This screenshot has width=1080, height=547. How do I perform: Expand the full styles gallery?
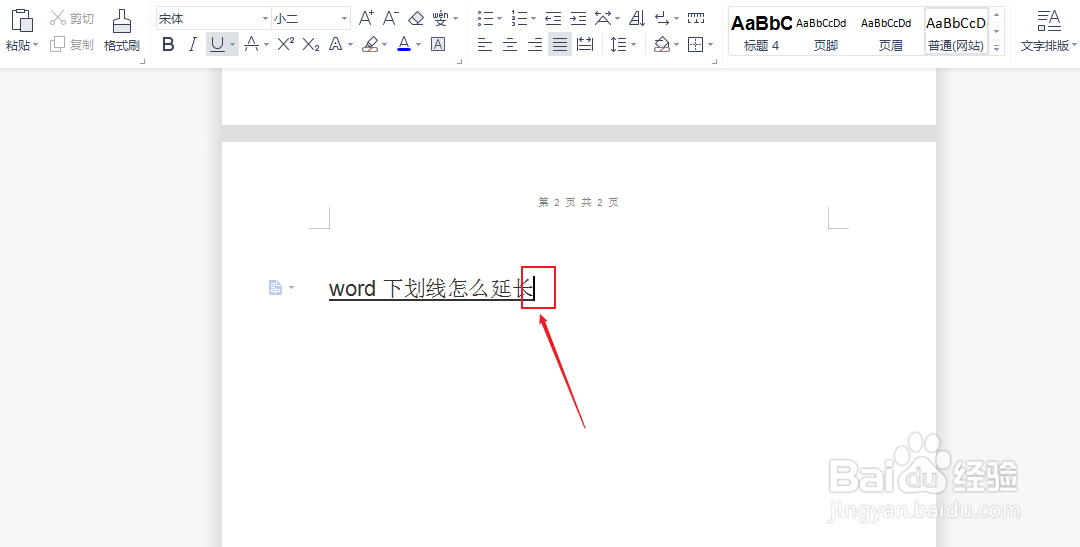click(997, 48)
